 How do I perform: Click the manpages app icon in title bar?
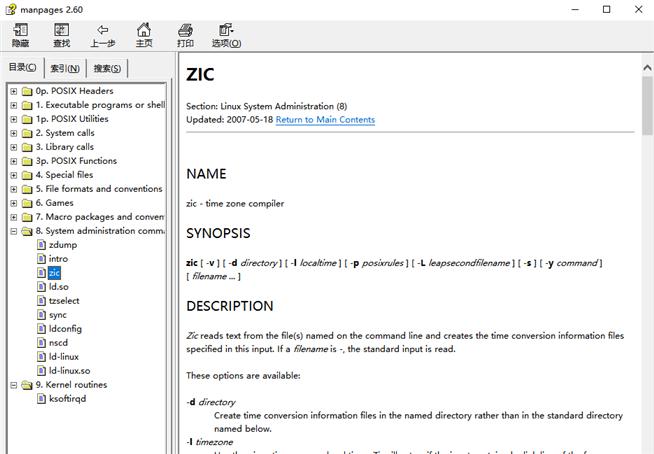[11, 9]
